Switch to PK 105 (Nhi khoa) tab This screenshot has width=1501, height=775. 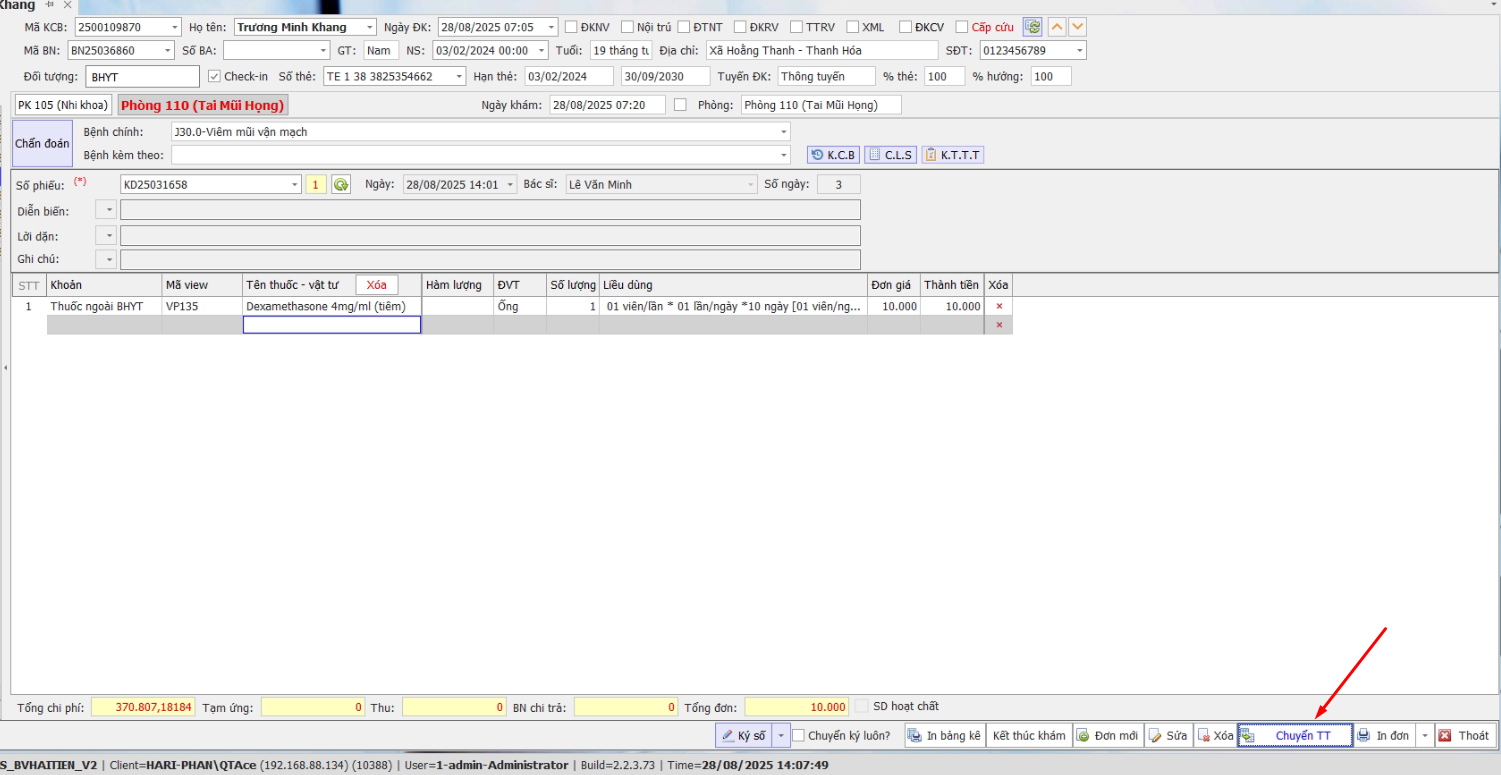pyautogui.click(x=63, y=105)
